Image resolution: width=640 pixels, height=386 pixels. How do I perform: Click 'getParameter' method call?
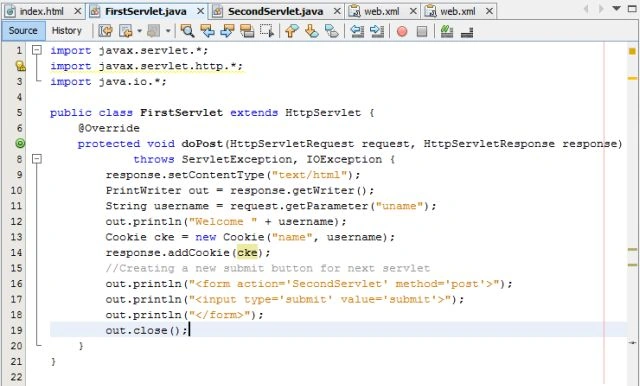coord(327,206)
